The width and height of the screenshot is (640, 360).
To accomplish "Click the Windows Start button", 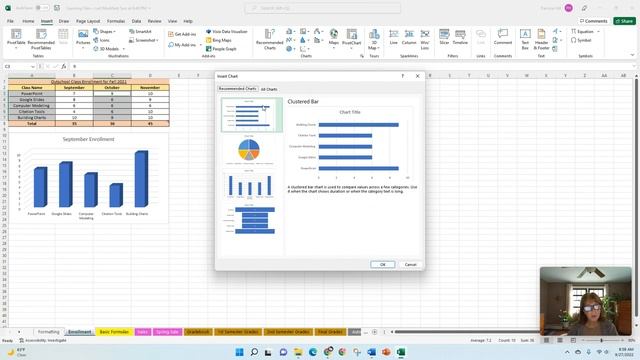I will pos(240,352).
